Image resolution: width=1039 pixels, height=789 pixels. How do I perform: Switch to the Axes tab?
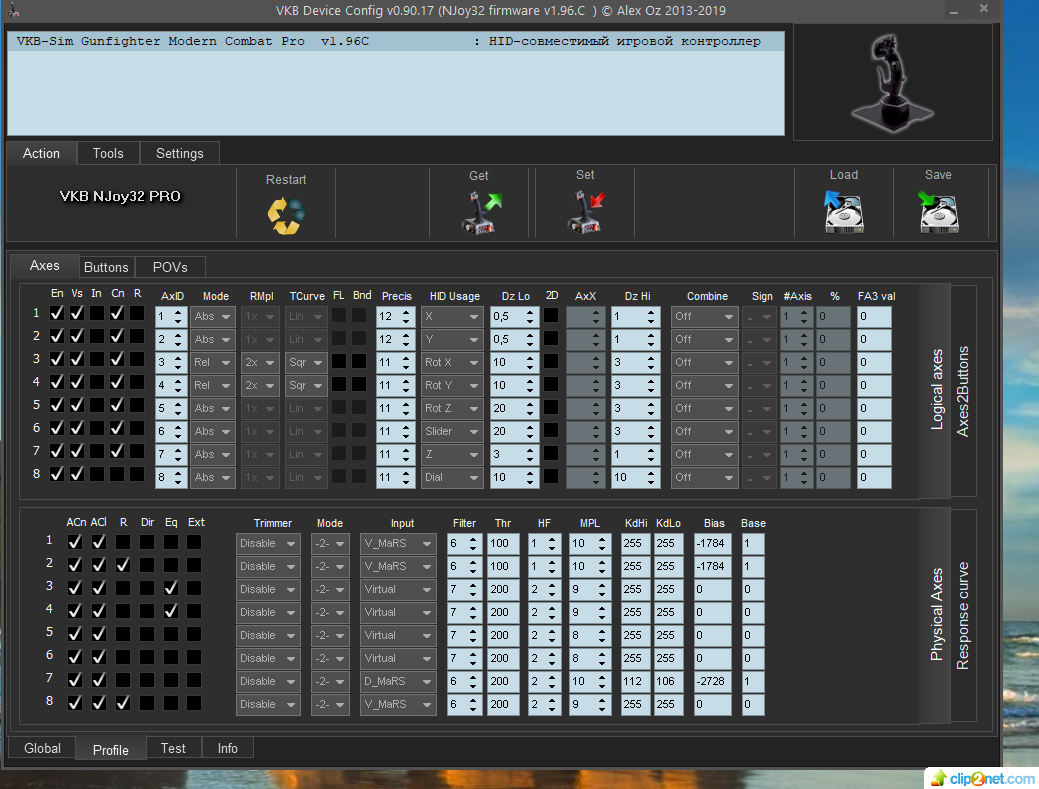pyautogui.click(x=44, y=266)
